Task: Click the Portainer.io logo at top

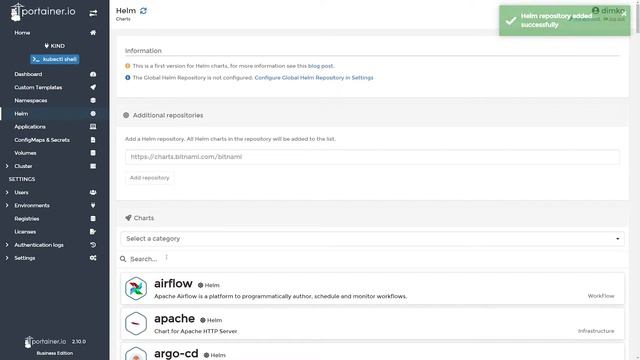Action: point(43,12)
